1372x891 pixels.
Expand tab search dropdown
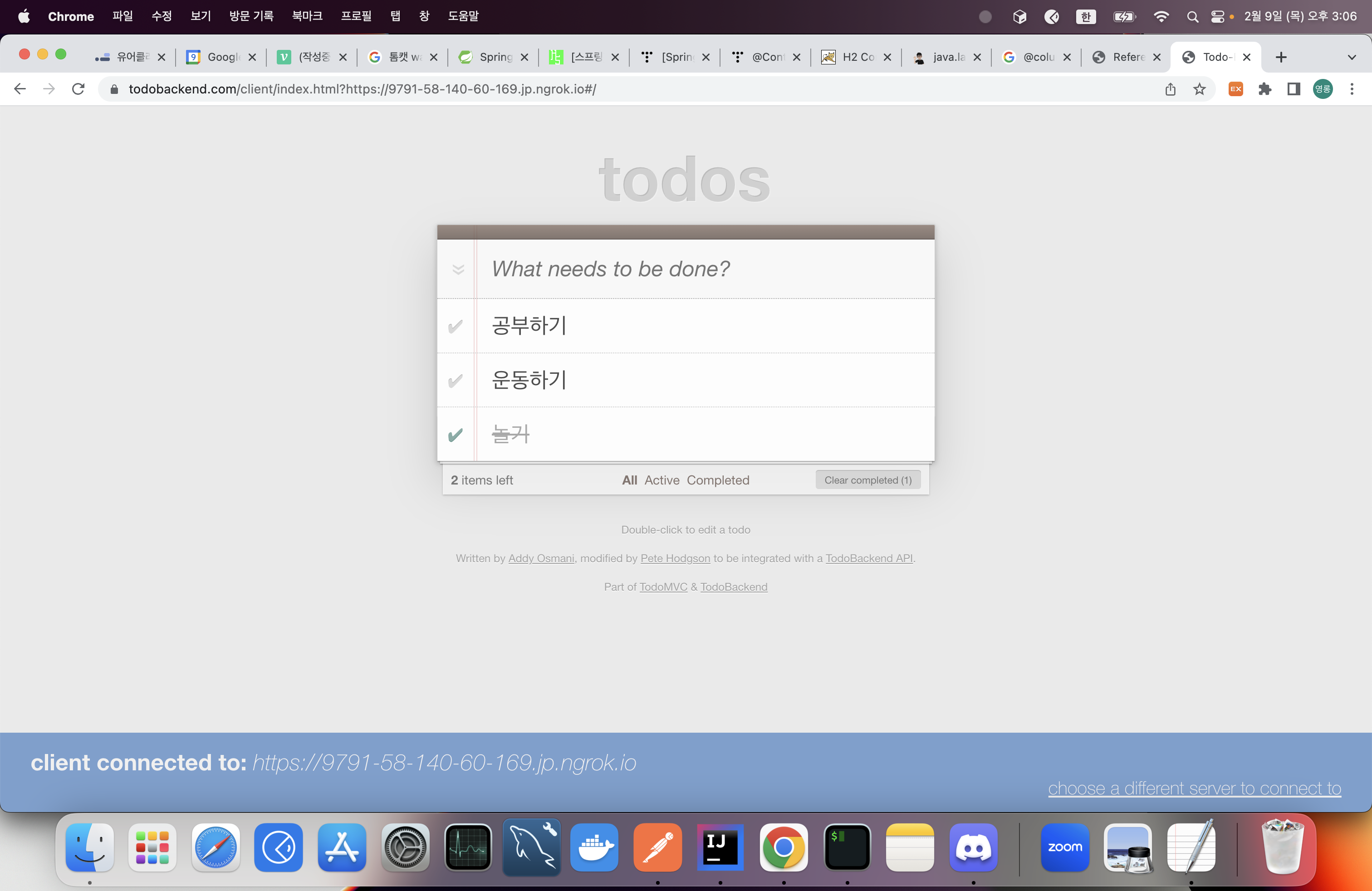tap(1351, 57)
